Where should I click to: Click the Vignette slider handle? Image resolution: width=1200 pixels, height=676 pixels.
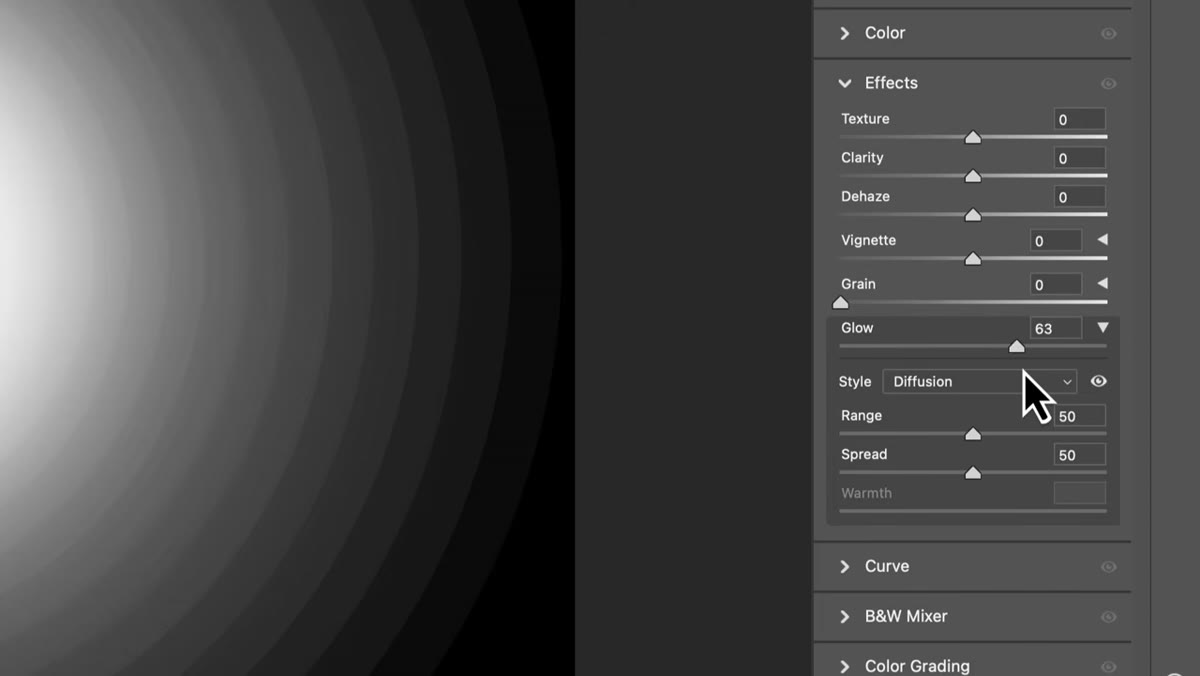pyautogui.click(x=972, y=259)
